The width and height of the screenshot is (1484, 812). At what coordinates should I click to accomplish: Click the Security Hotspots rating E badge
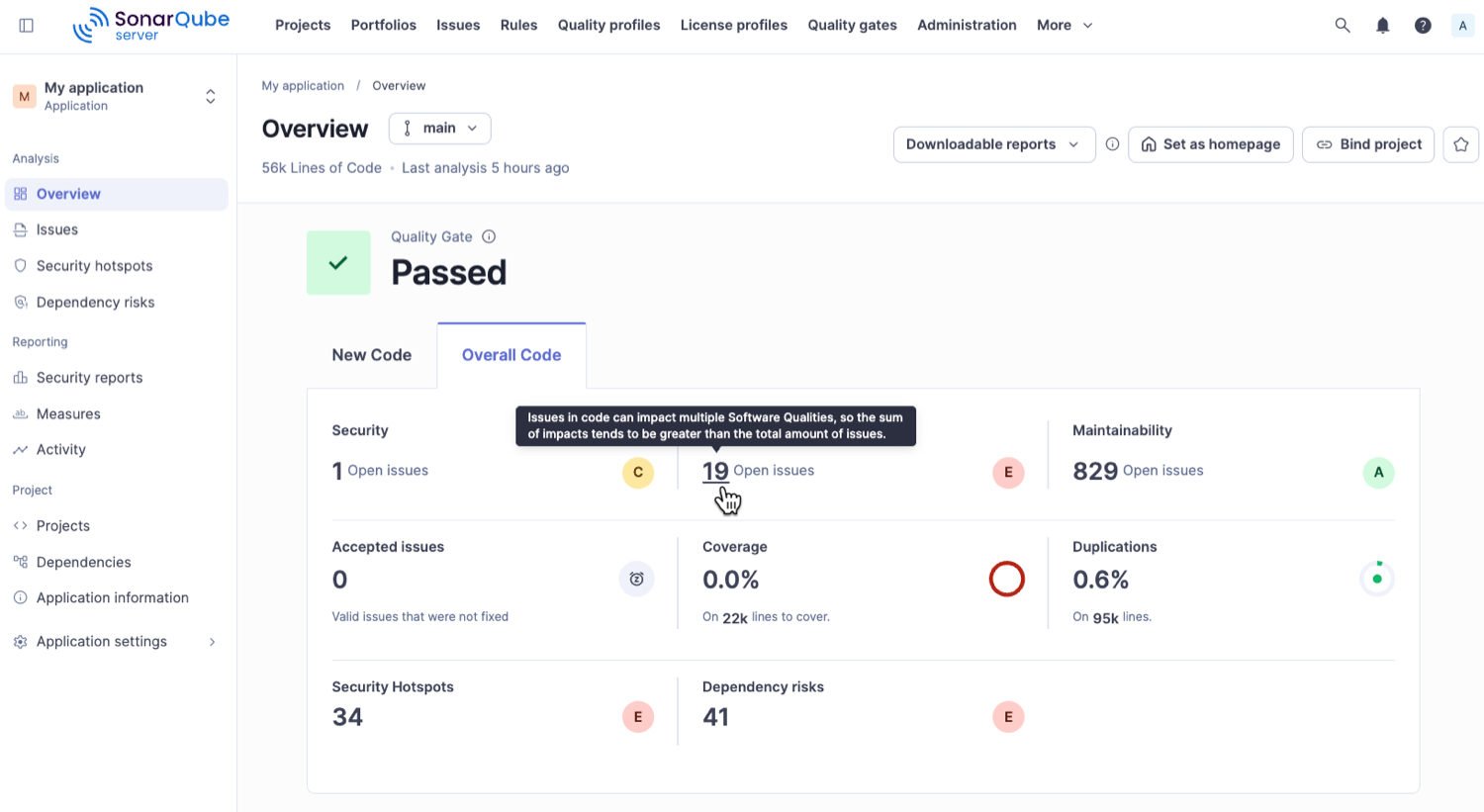638,717
